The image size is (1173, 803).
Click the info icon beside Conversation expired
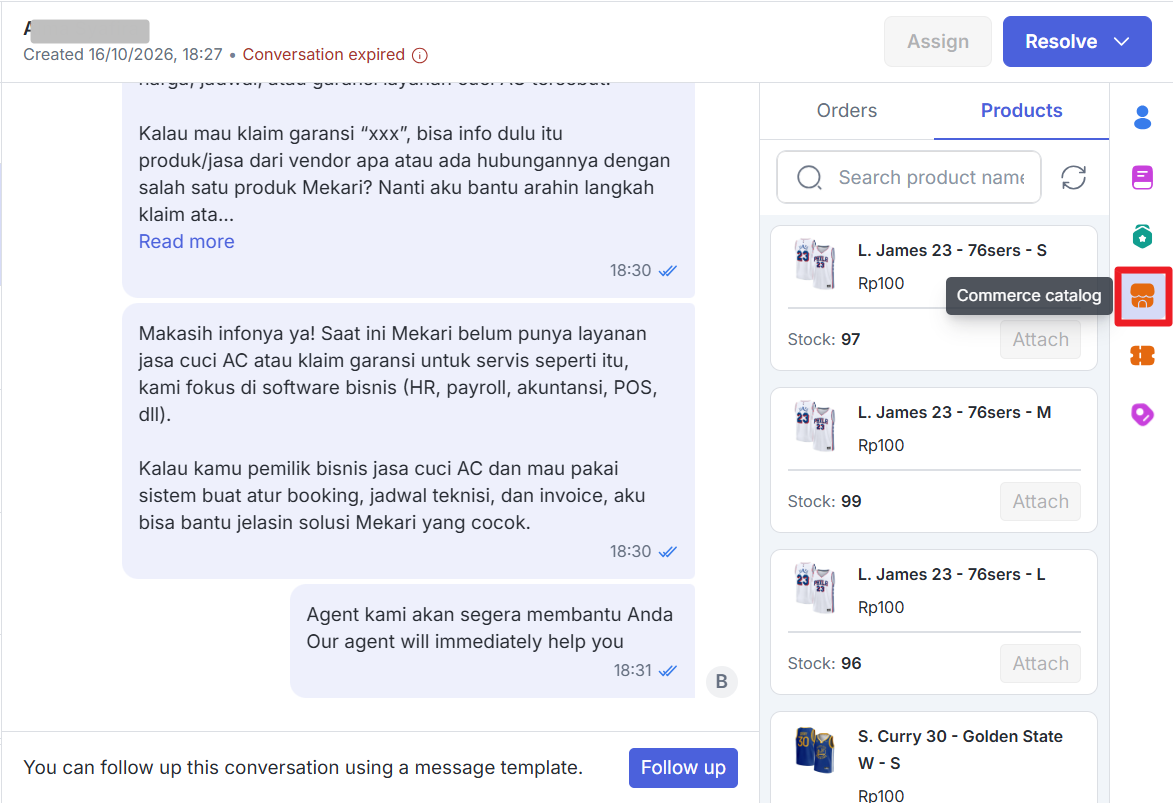tap(420, 55)
